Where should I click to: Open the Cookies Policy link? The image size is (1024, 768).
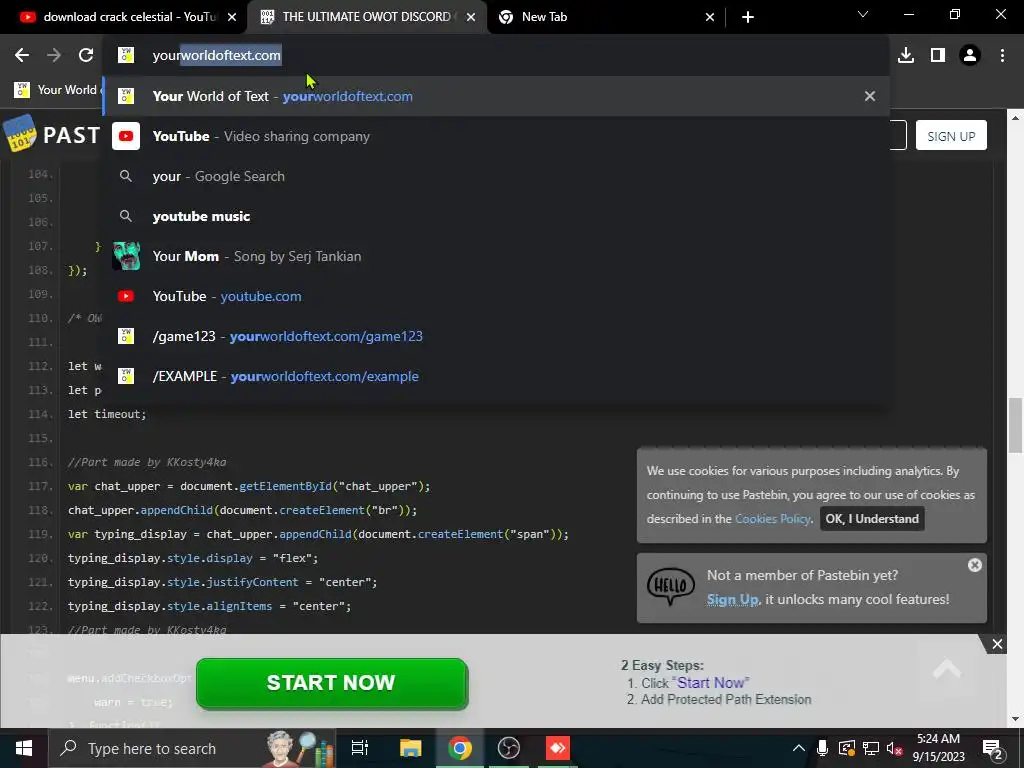pos(773,519)
